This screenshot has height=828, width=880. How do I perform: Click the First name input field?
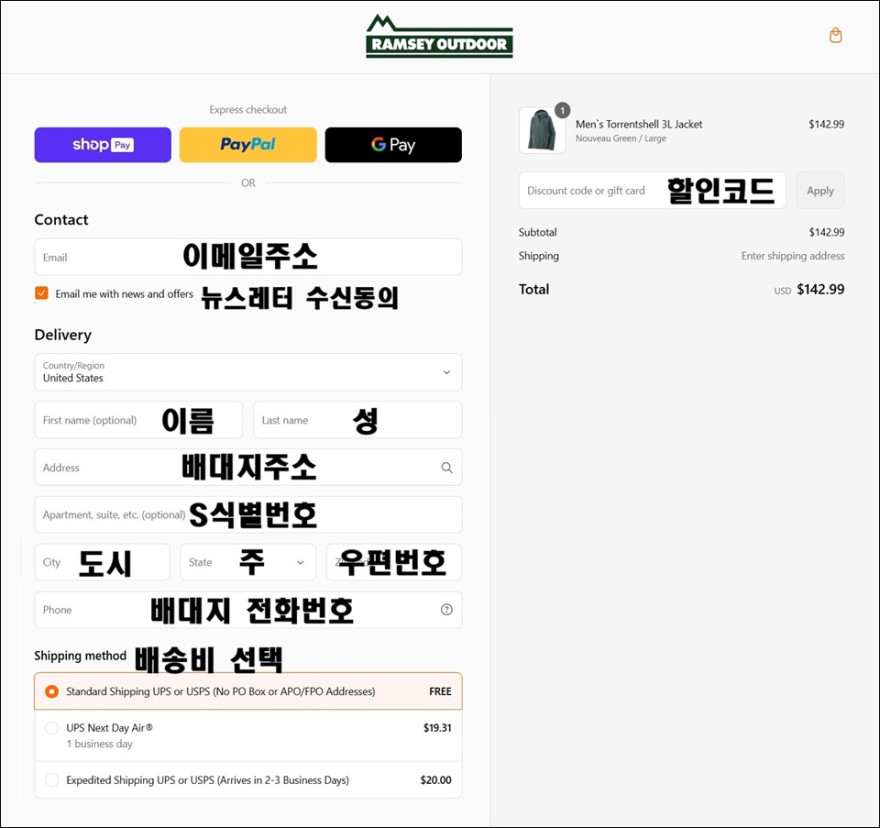coord(139,420)
